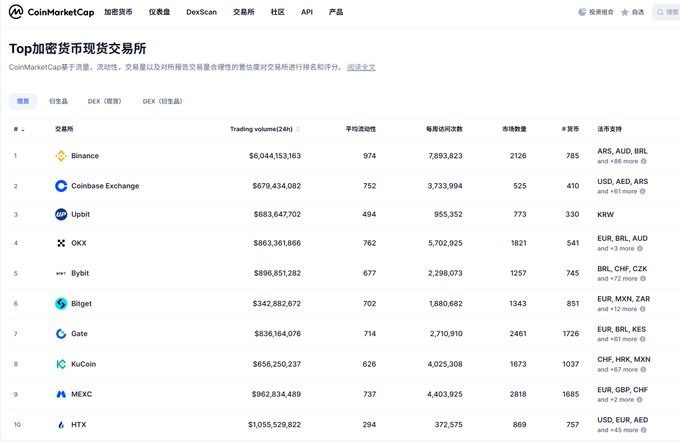This screenshot has width=680, height=443.
Task: Open the 交易所 menu
Action: [x=244, y=12]
